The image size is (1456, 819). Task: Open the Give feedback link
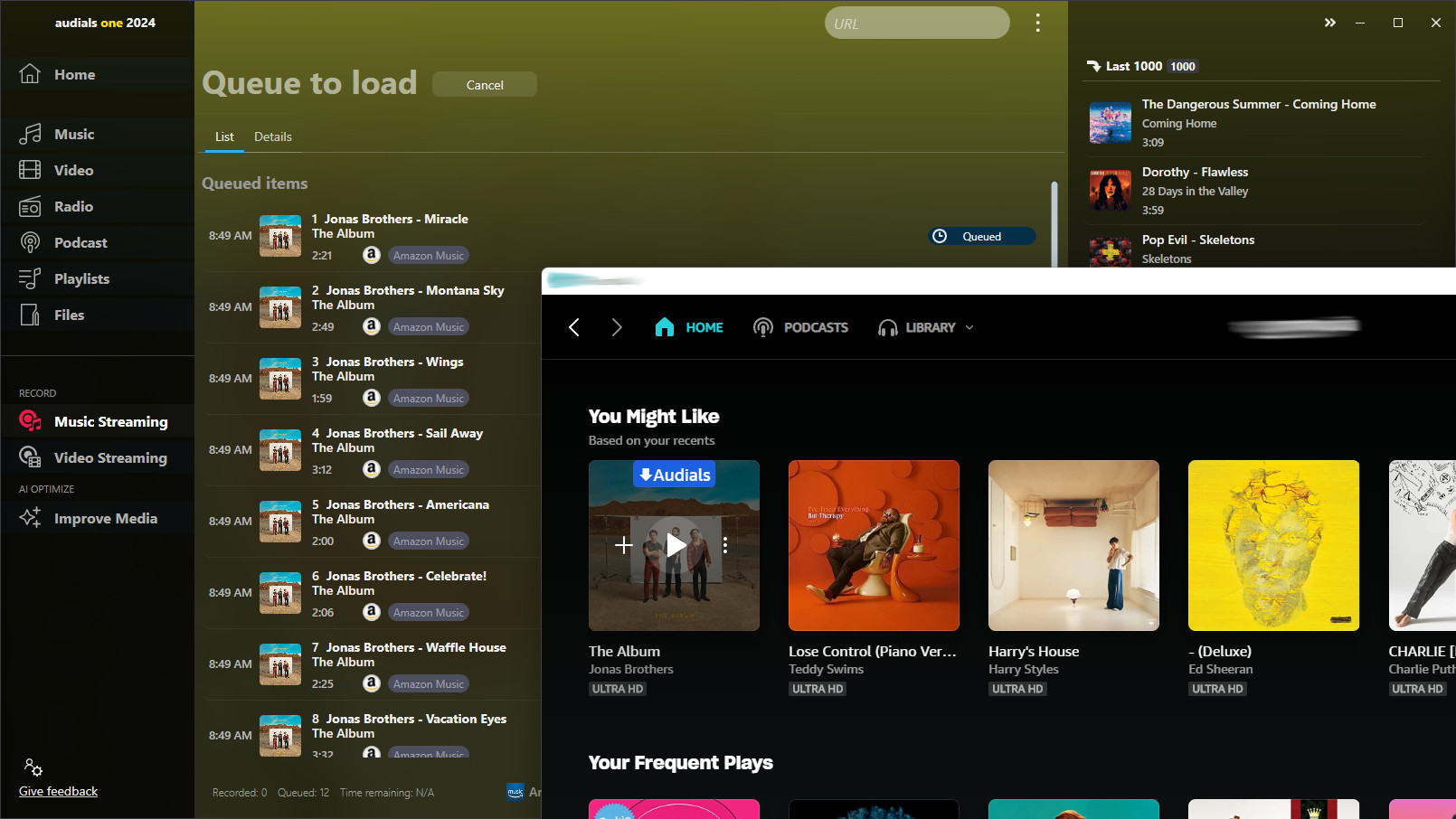(58, 791)
